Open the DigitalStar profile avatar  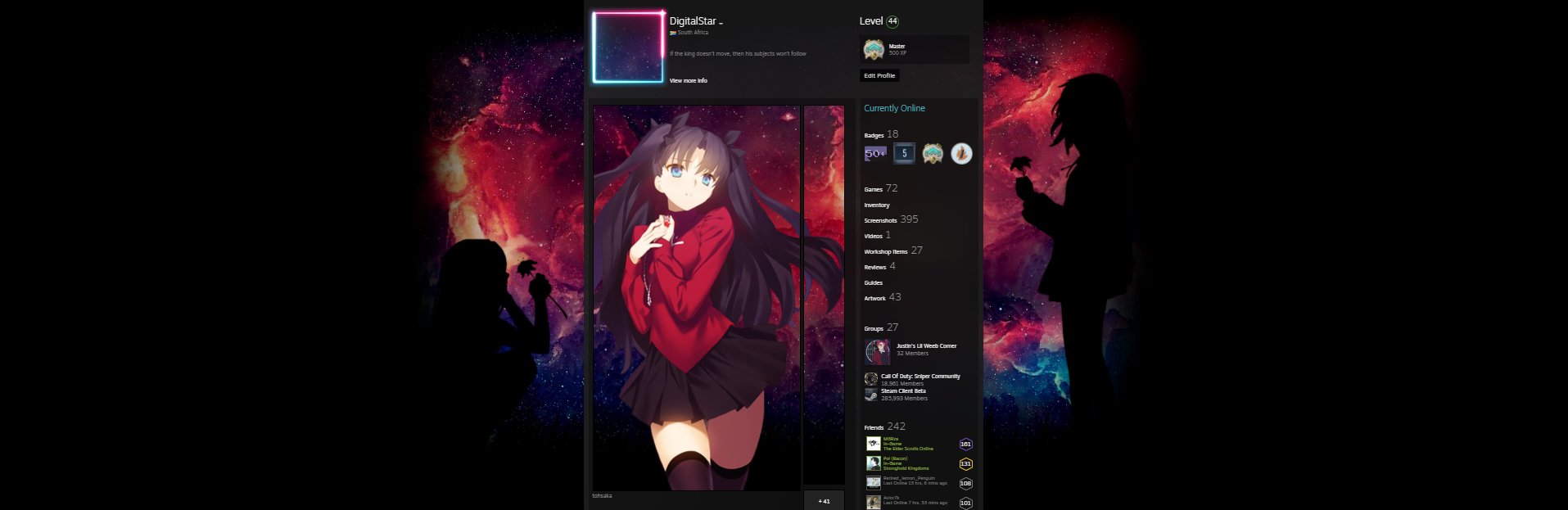tap(628, 47)
